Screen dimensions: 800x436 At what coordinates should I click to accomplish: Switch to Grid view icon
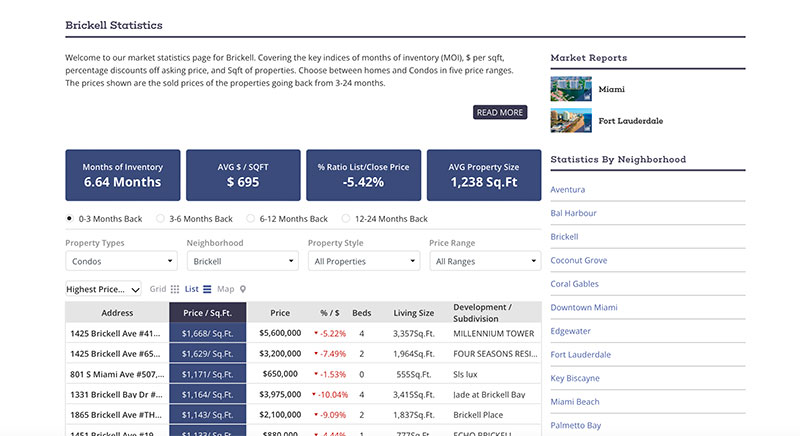[x=174, y=289]
